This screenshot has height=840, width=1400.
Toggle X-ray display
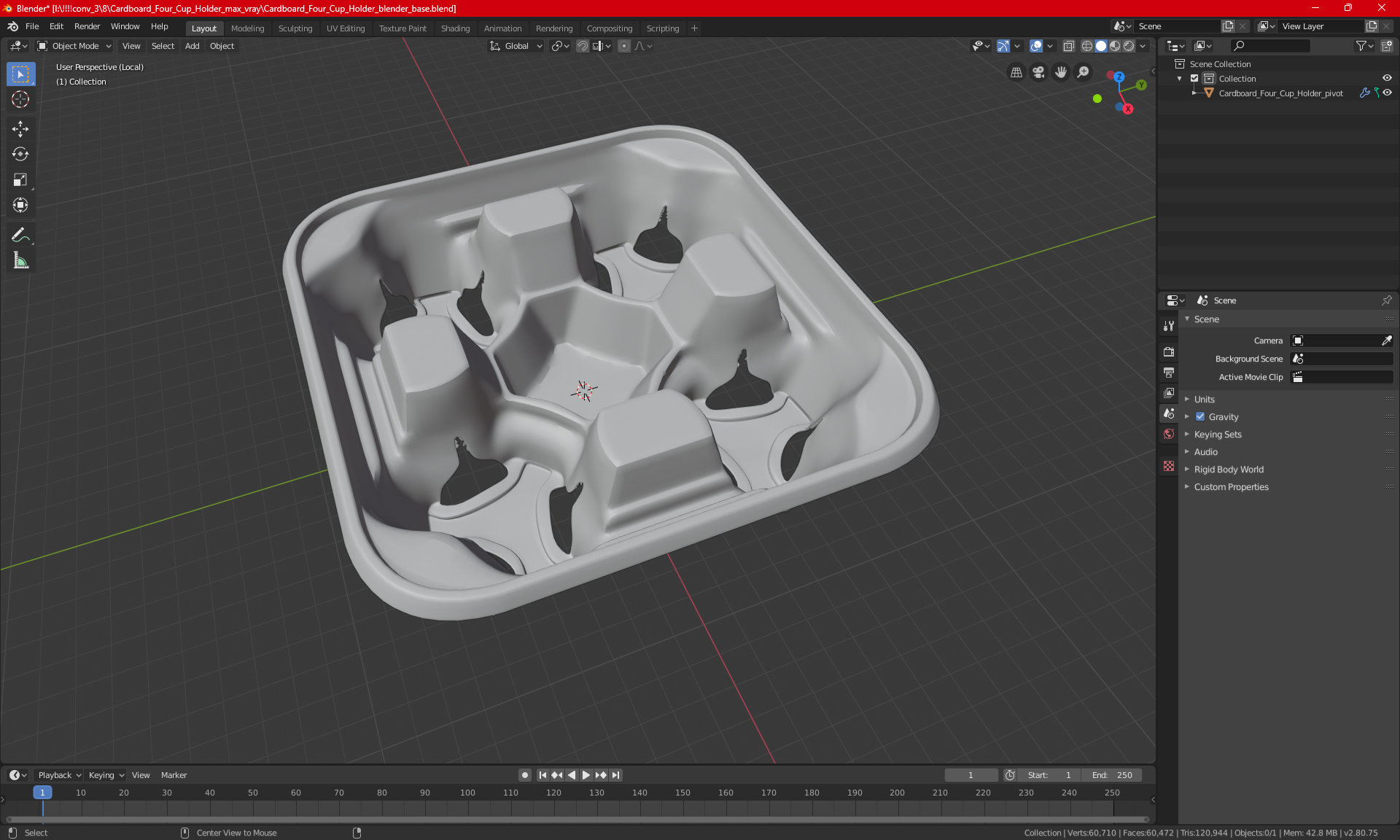click(1068, 46)
